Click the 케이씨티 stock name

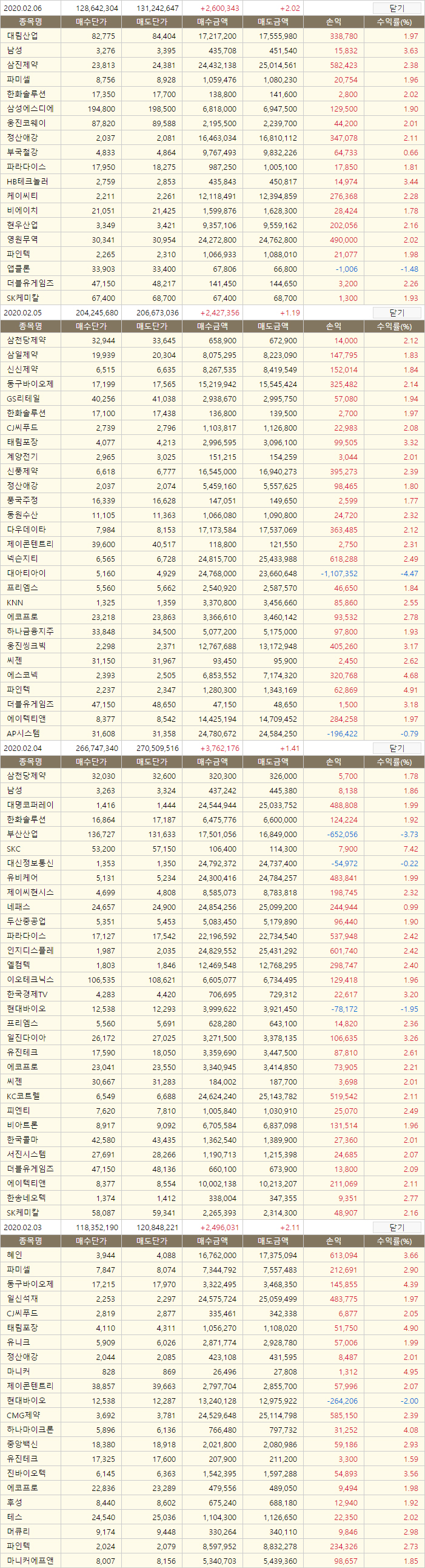coord(22,196)
